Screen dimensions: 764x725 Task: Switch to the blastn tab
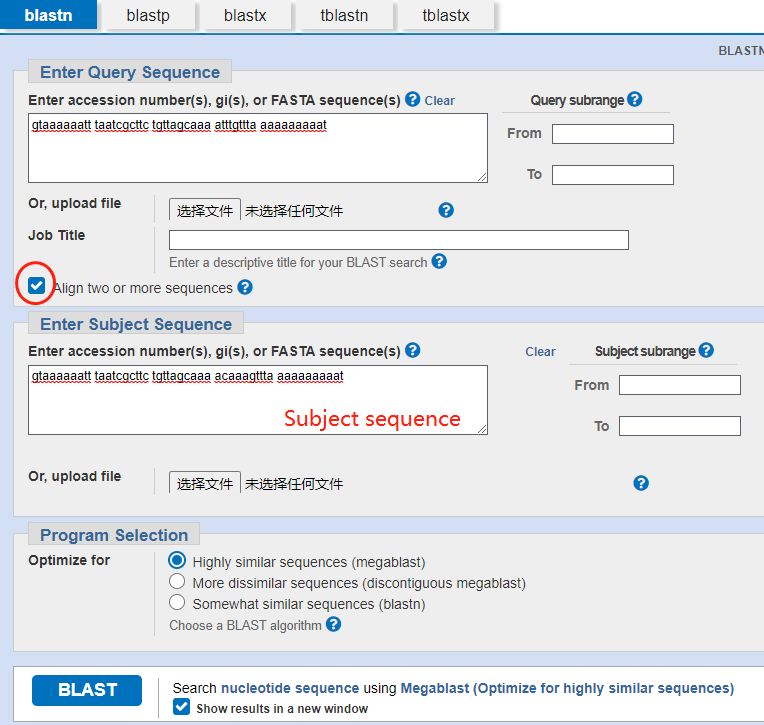(48, 15)
